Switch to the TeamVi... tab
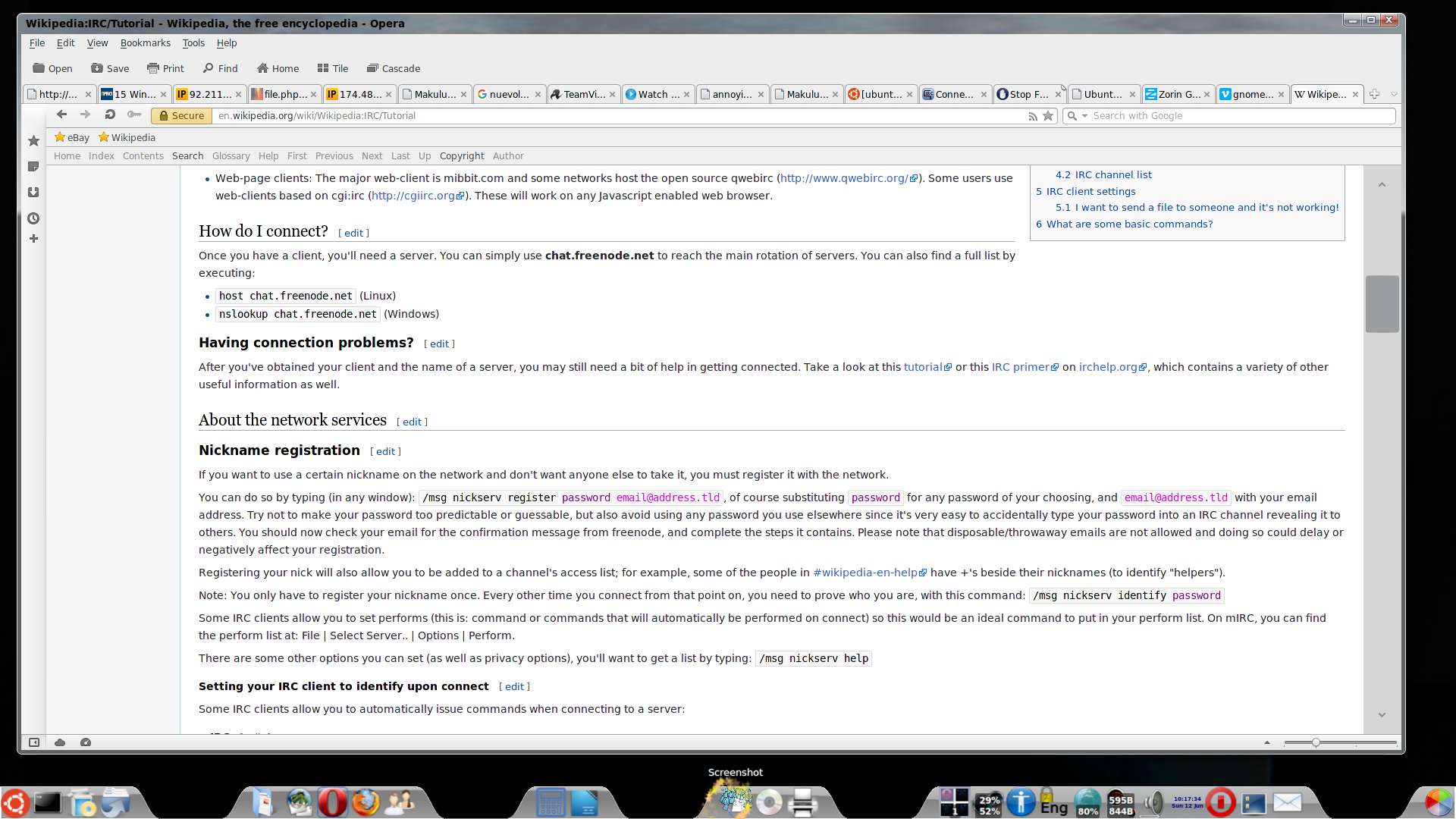Image resolution: width=1456 pixels, height=819 pixels. 582,95
